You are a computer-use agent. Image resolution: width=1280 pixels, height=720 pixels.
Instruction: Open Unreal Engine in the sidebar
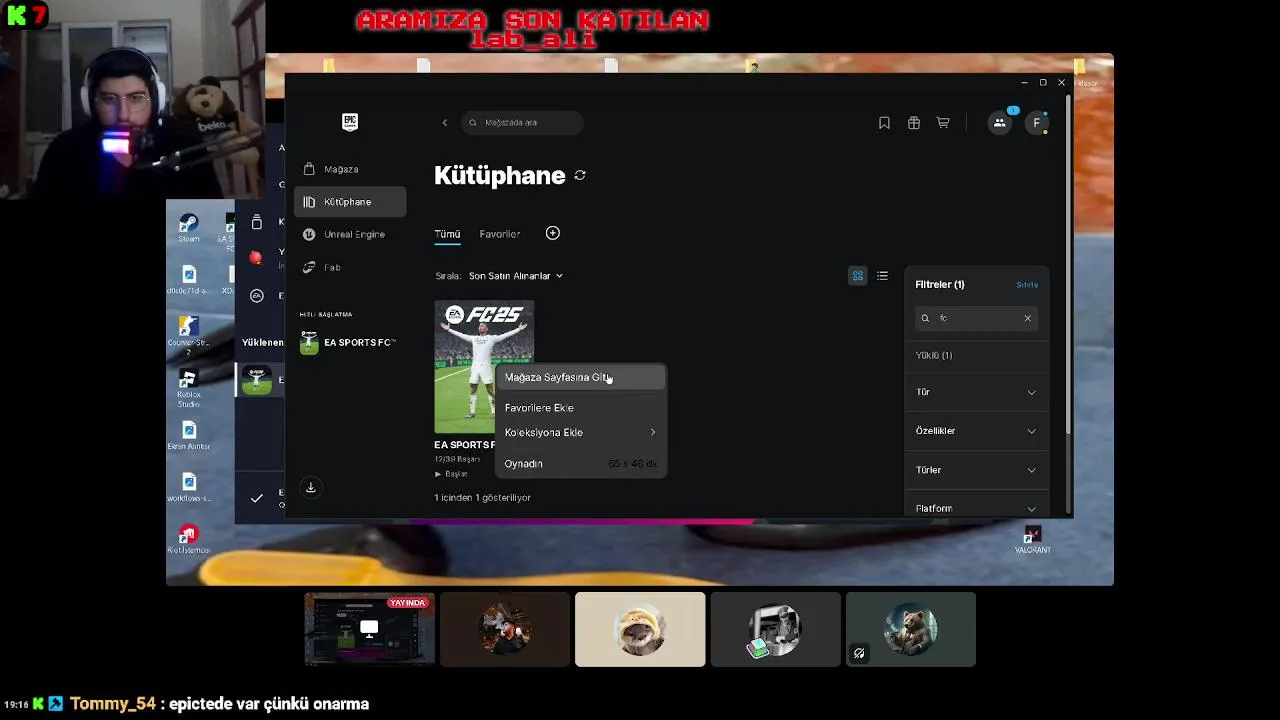click(x=350, y=234)
